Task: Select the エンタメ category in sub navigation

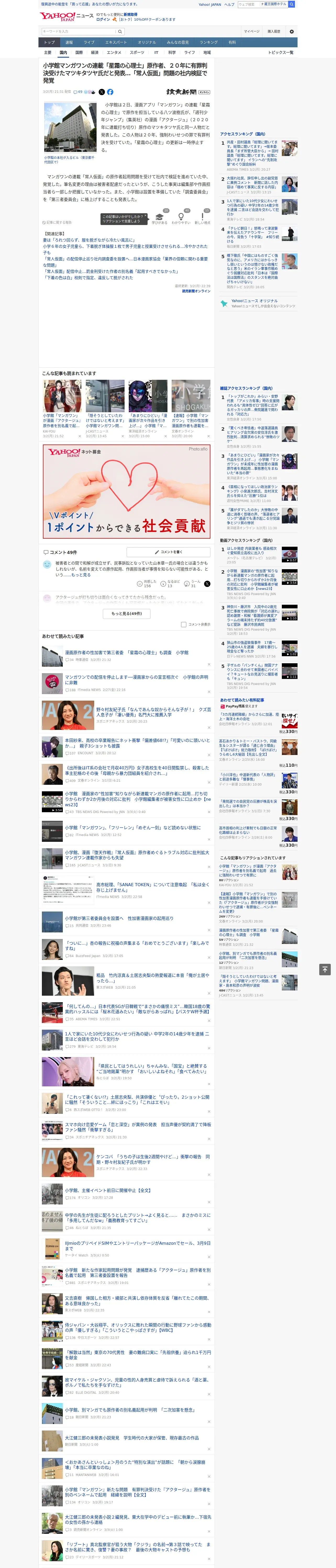Action: (114, 52)
